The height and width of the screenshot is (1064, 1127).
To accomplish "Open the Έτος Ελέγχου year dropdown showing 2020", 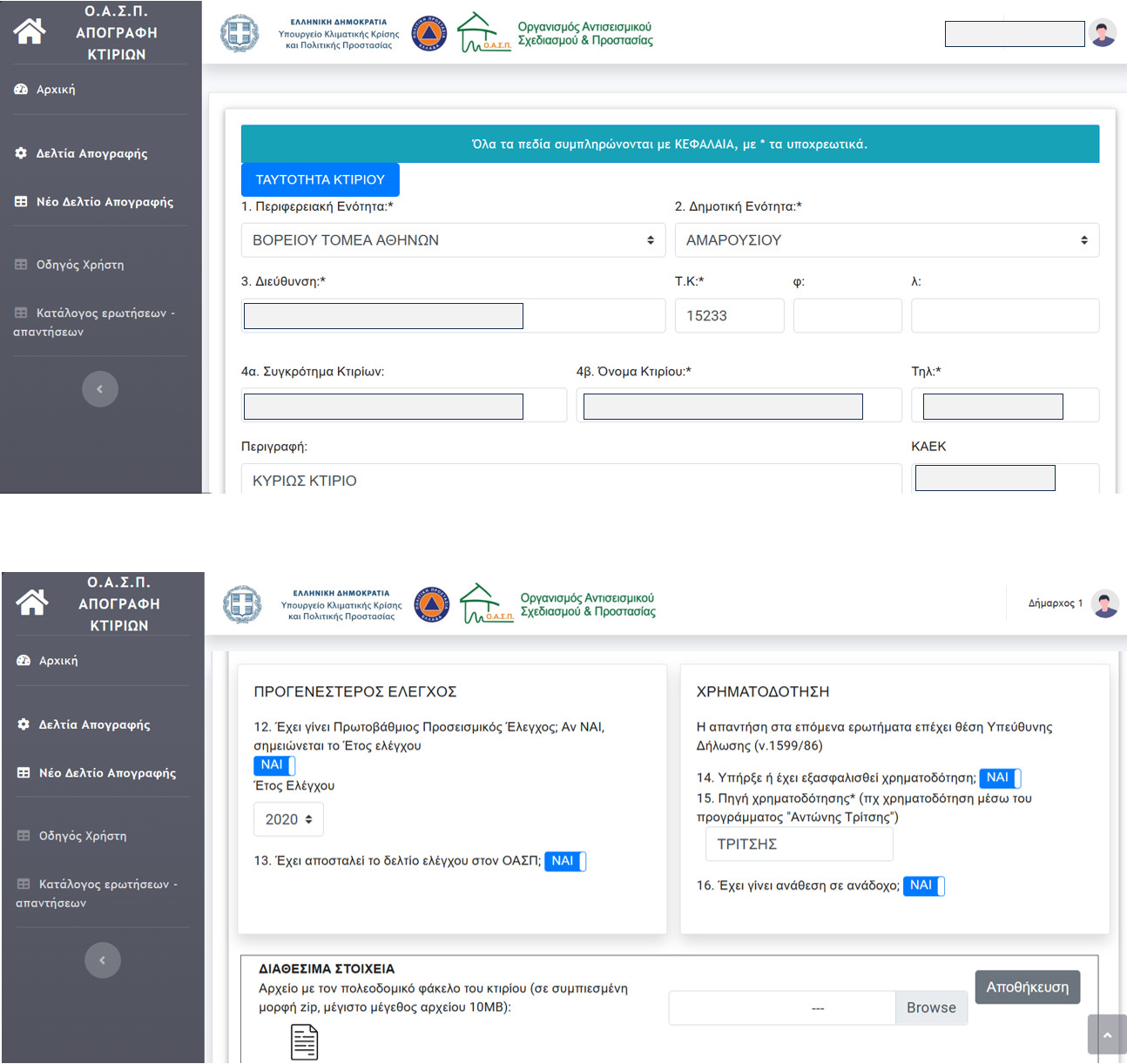I will [x=288, y=819].
